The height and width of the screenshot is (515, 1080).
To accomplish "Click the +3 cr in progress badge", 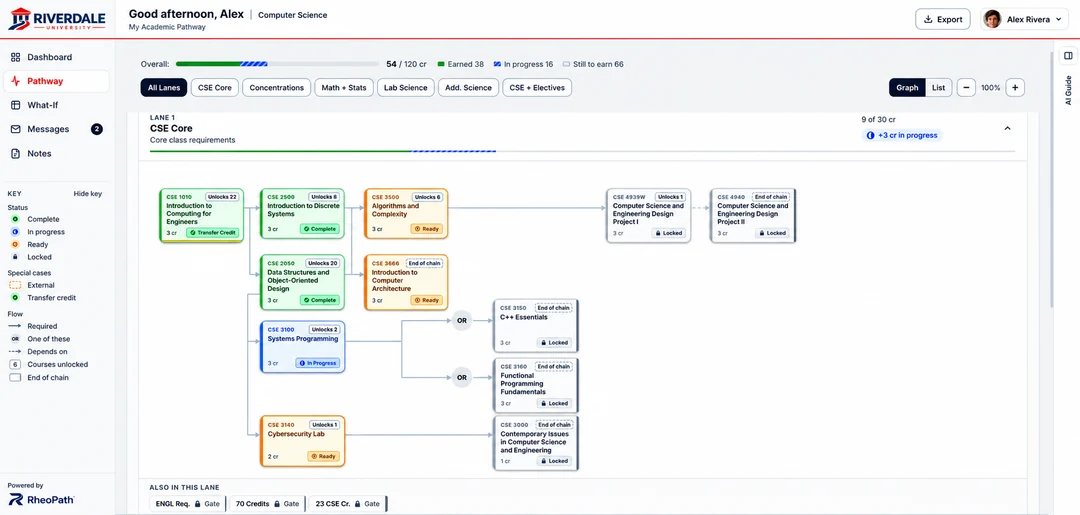I will click(902, 135).
